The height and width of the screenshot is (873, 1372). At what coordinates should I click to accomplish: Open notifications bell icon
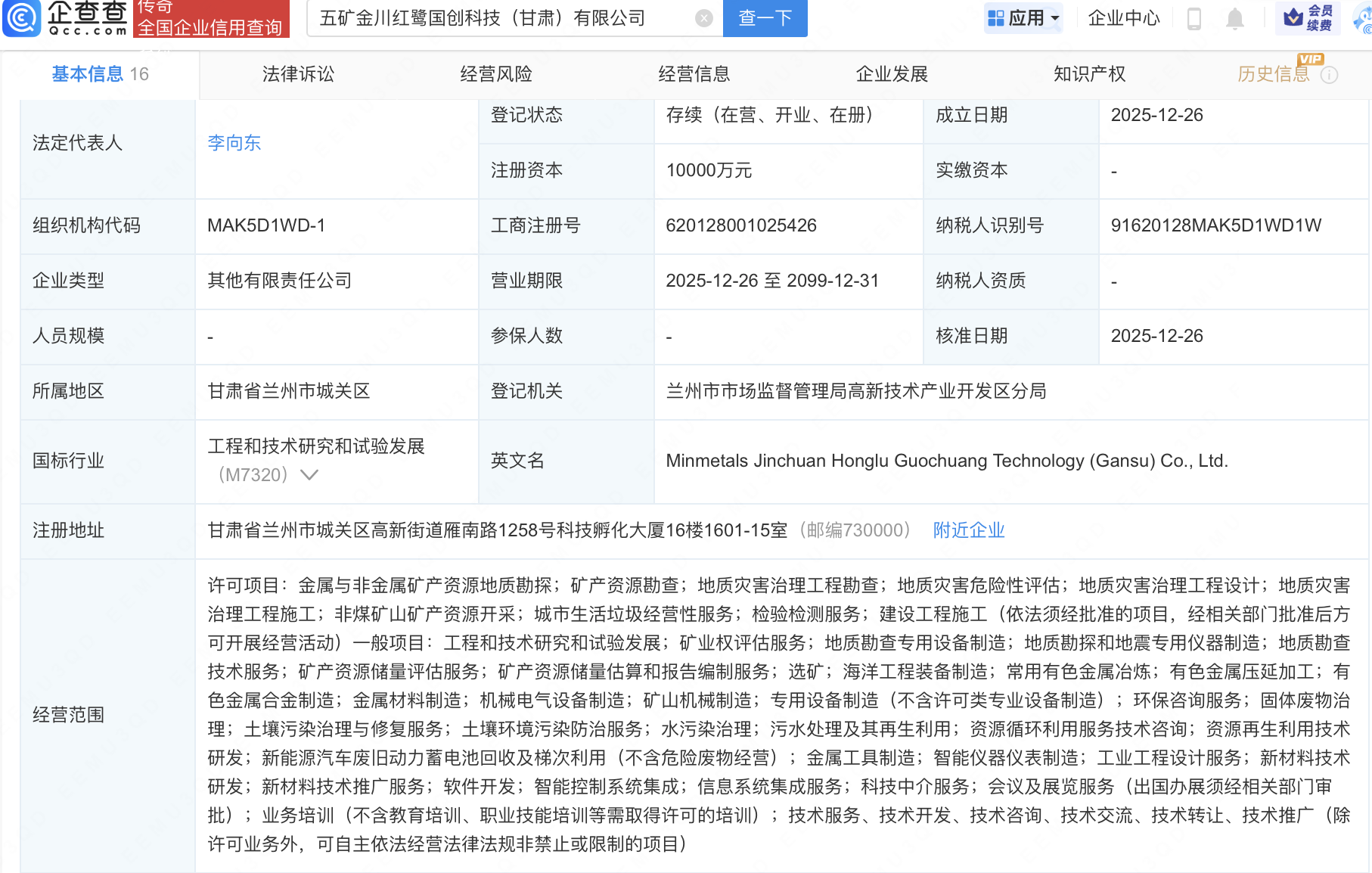[1234, 18]
